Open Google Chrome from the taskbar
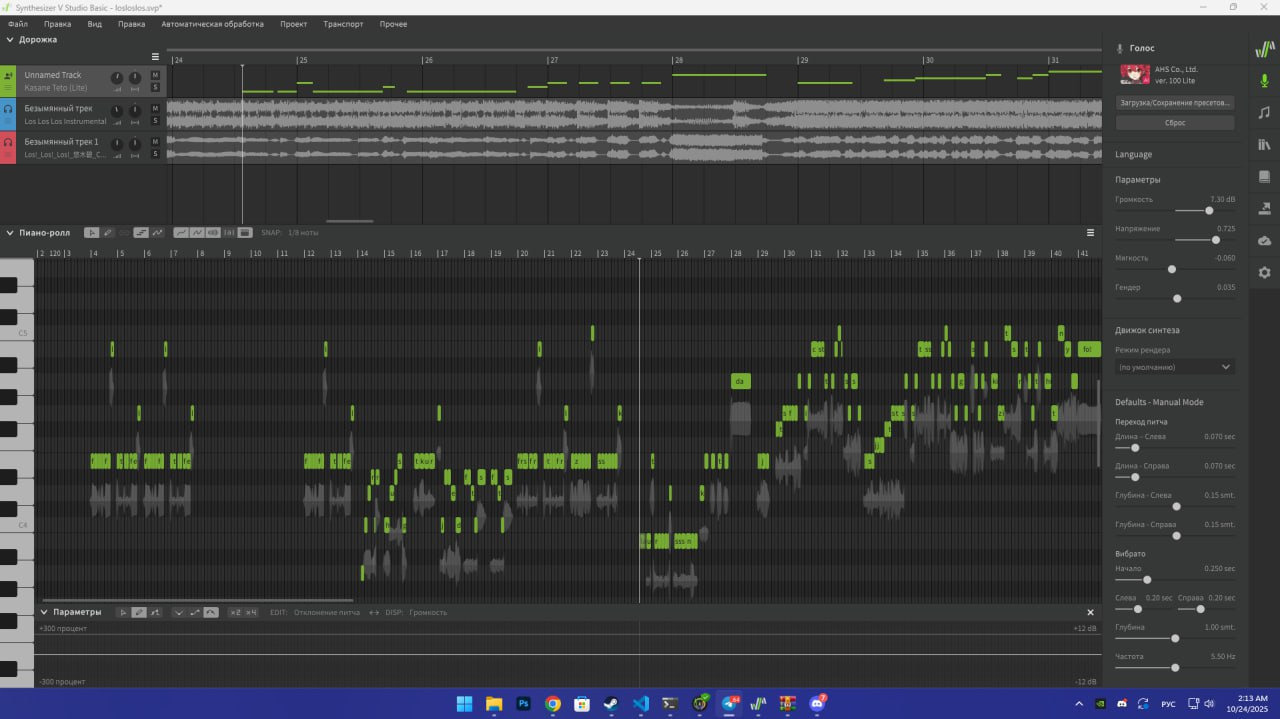 (553, 703)
